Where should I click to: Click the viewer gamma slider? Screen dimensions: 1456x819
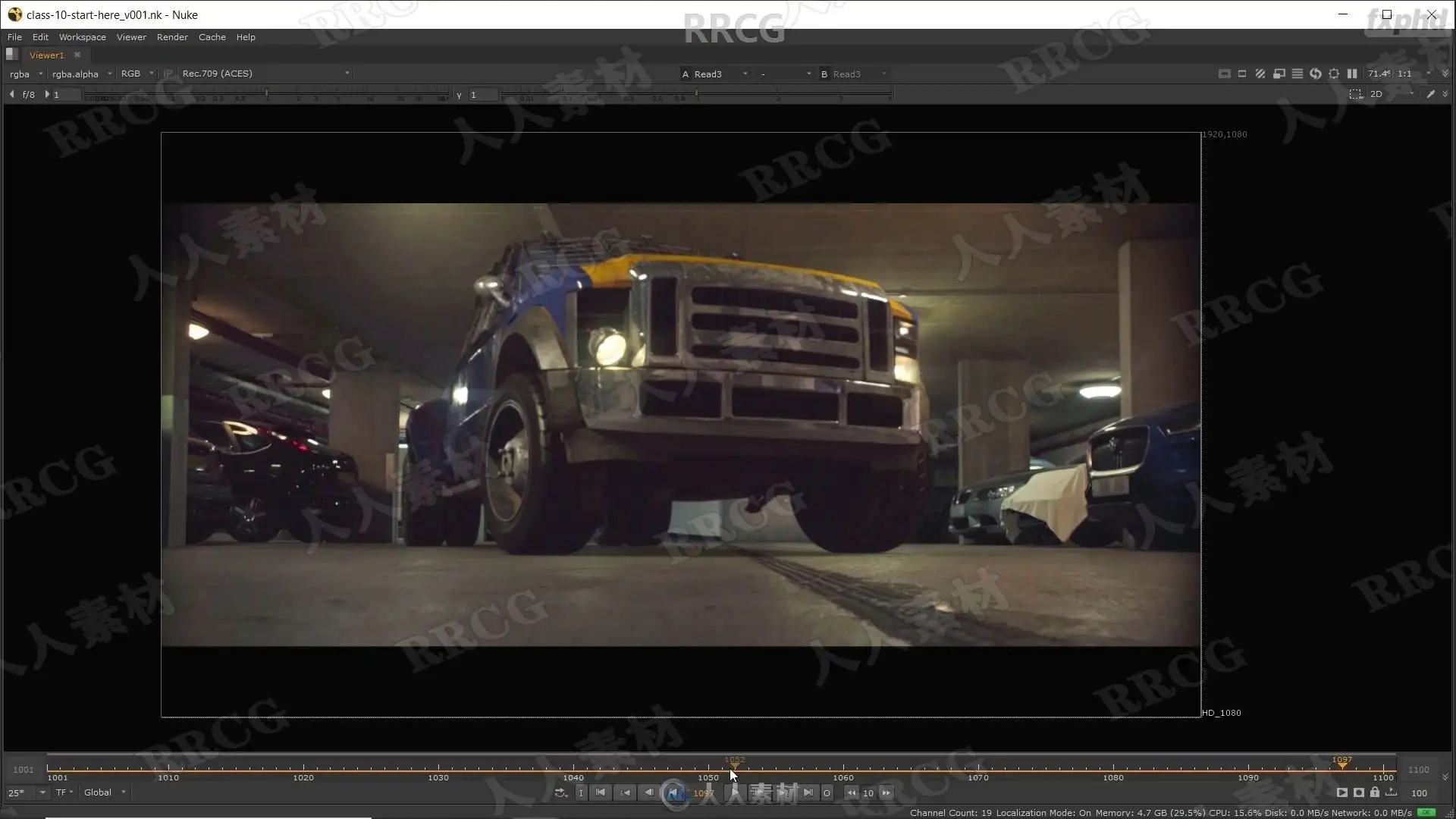click(696, 95)
